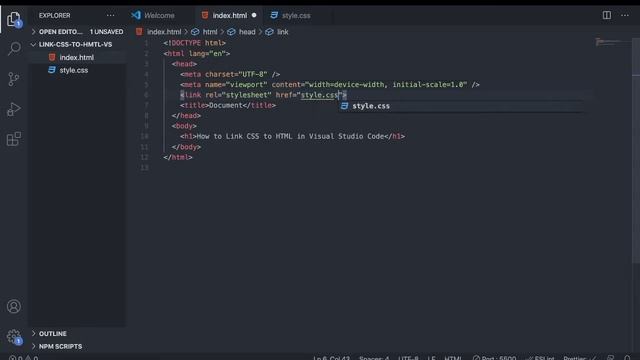Click the head breadcrumb segment
The height and width of the screenshot is (360, 640).
[x=247, y=32]
